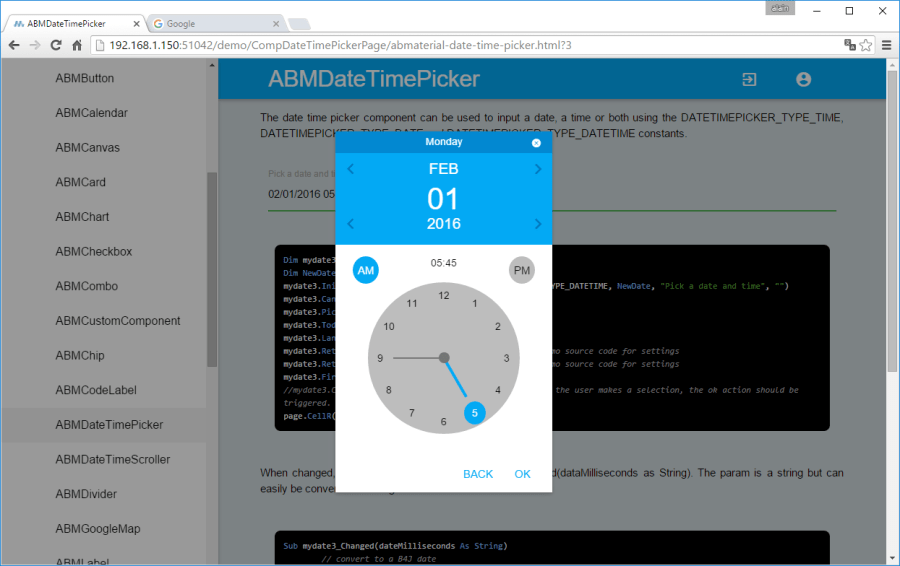Click displayed time 05:45 in picker
Screen dimensions: 900x566
click(x=444, y=263)
